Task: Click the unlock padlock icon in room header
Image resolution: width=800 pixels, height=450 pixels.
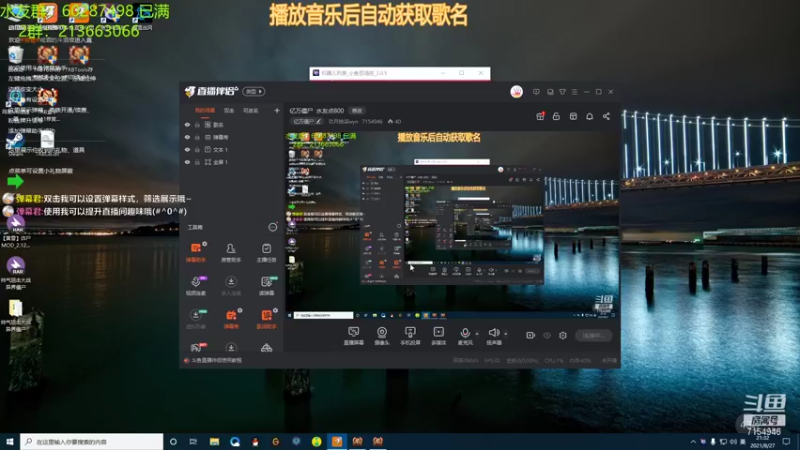Action: click(x=556, y=116)
